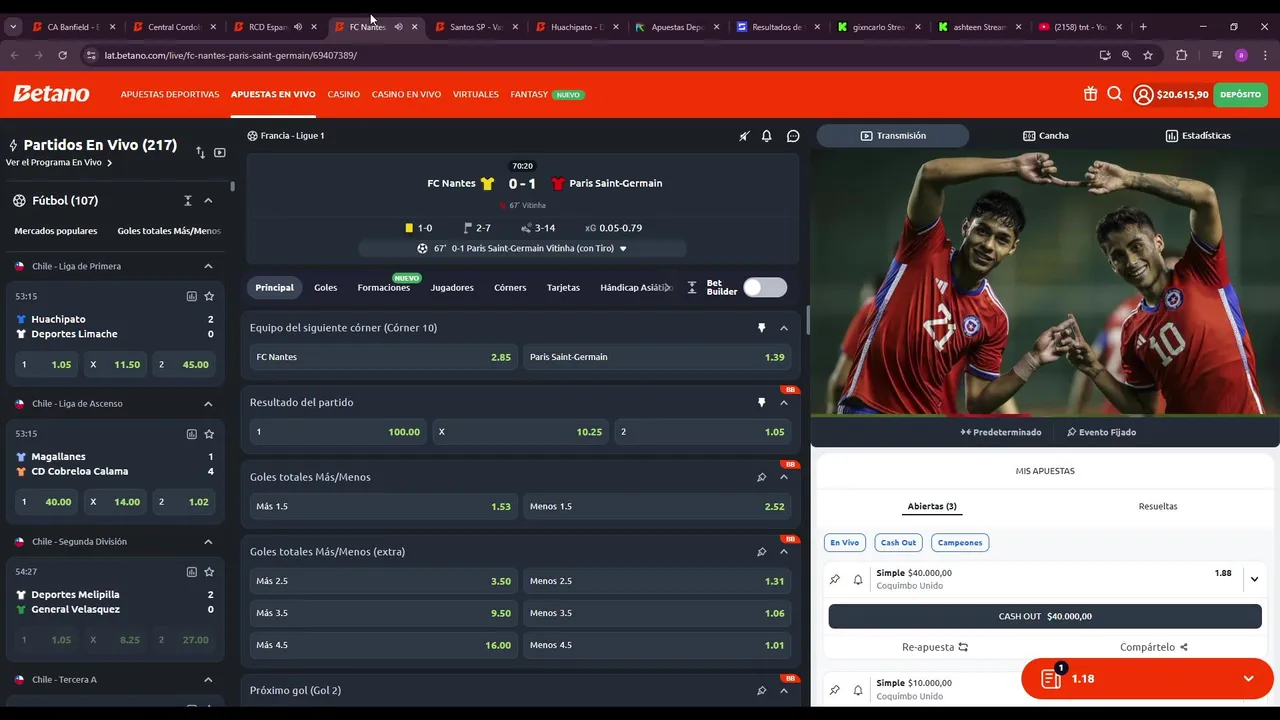The height and width of the screenshot is (720, 1280).
Task: Open Ver el Programa En Vivo link
Action: [59, 163]
